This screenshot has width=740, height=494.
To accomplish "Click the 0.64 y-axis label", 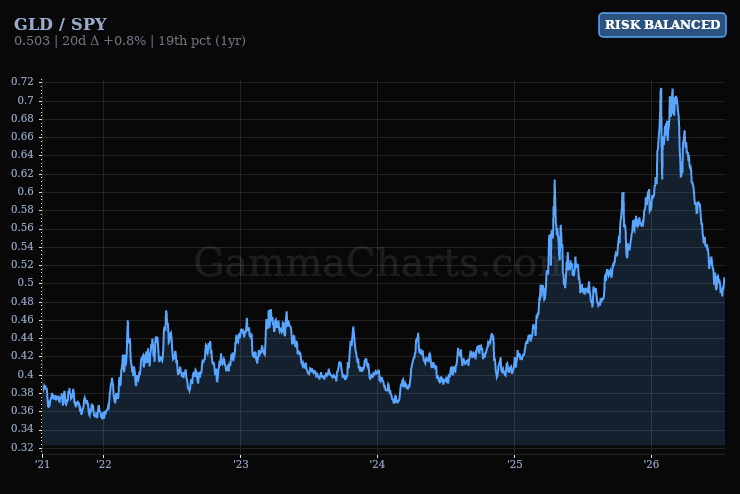I will (x=23, y=155).
